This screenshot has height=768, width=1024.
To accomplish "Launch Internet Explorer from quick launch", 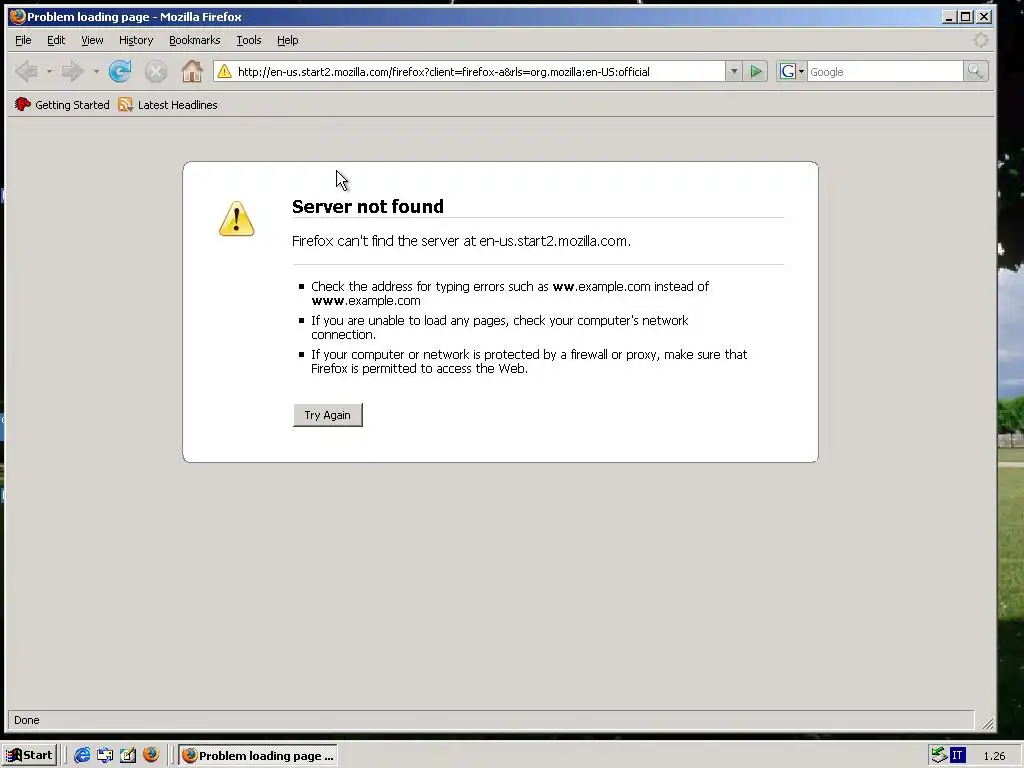I will coord(82,755).
